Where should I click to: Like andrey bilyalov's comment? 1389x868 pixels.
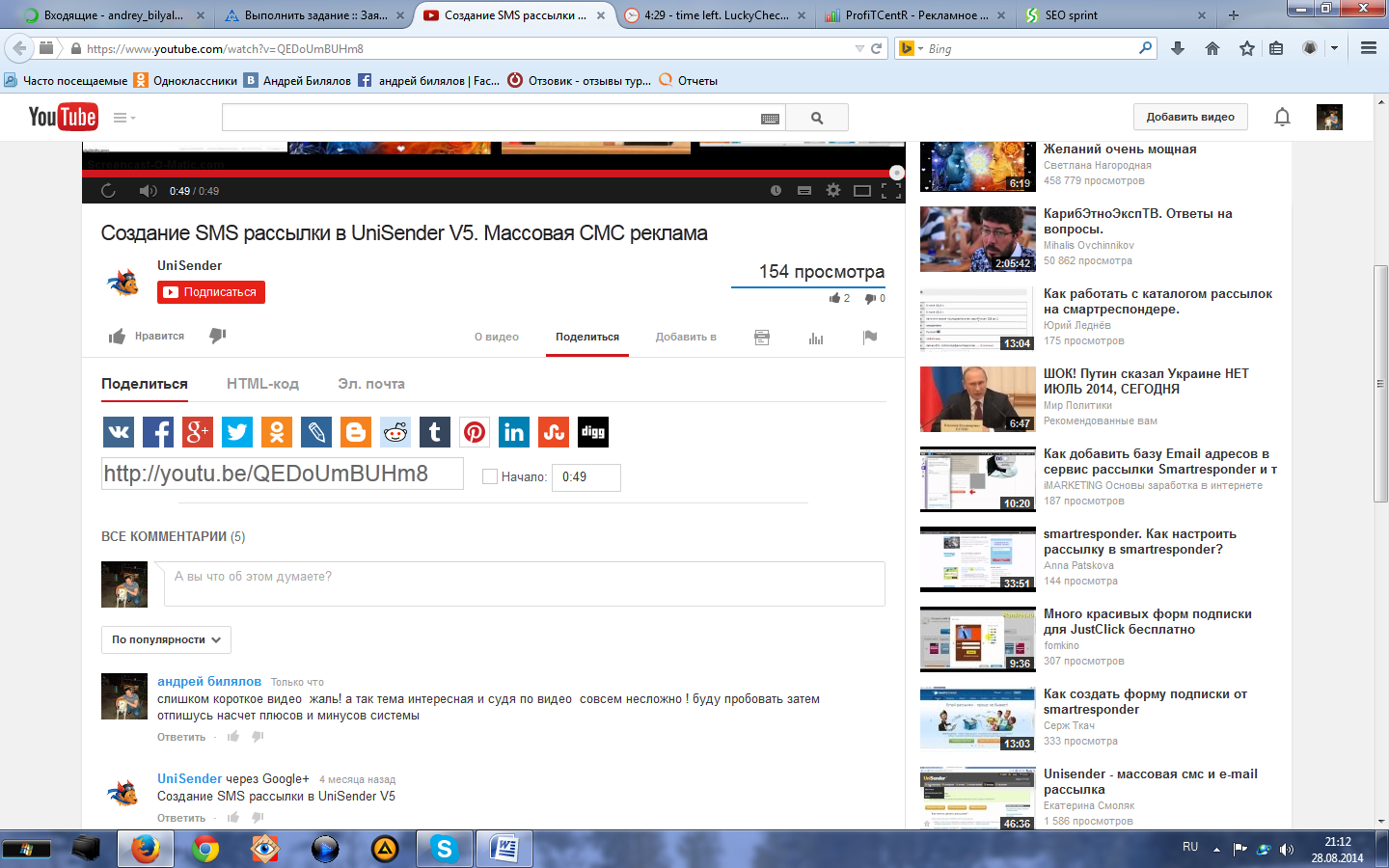point(233,737)
